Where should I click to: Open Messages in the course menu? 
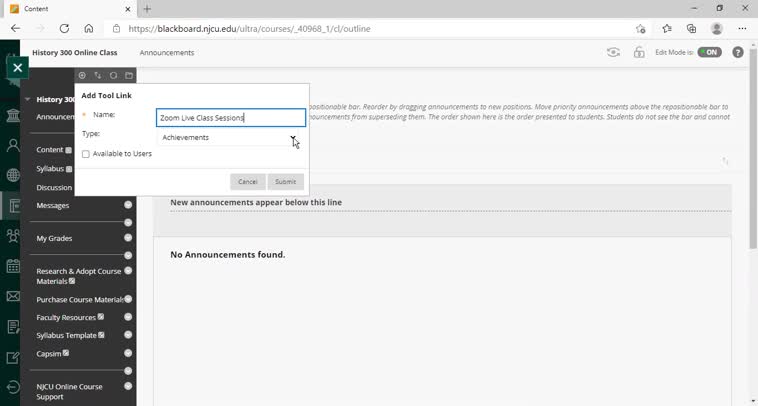(53, 205)
